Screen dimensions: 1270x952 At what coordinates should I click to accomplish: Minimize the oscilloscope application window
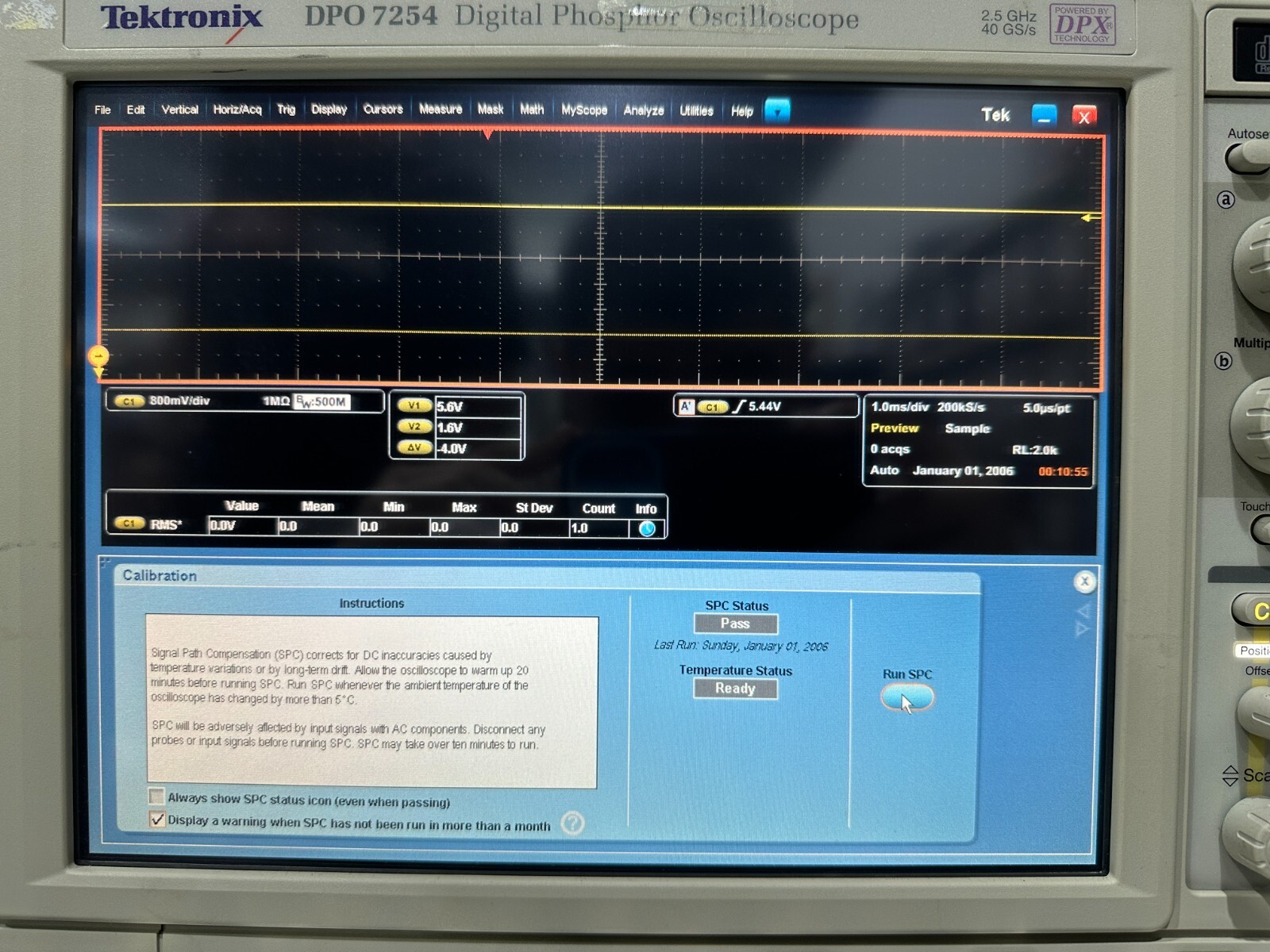[x=1044, y=116]
